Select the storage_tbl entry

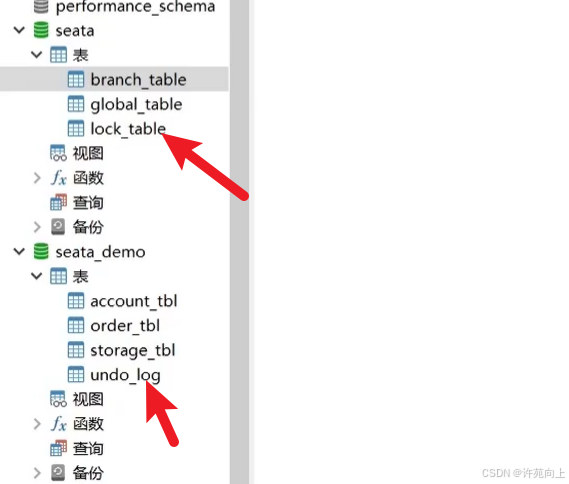[x=132, y=351]
